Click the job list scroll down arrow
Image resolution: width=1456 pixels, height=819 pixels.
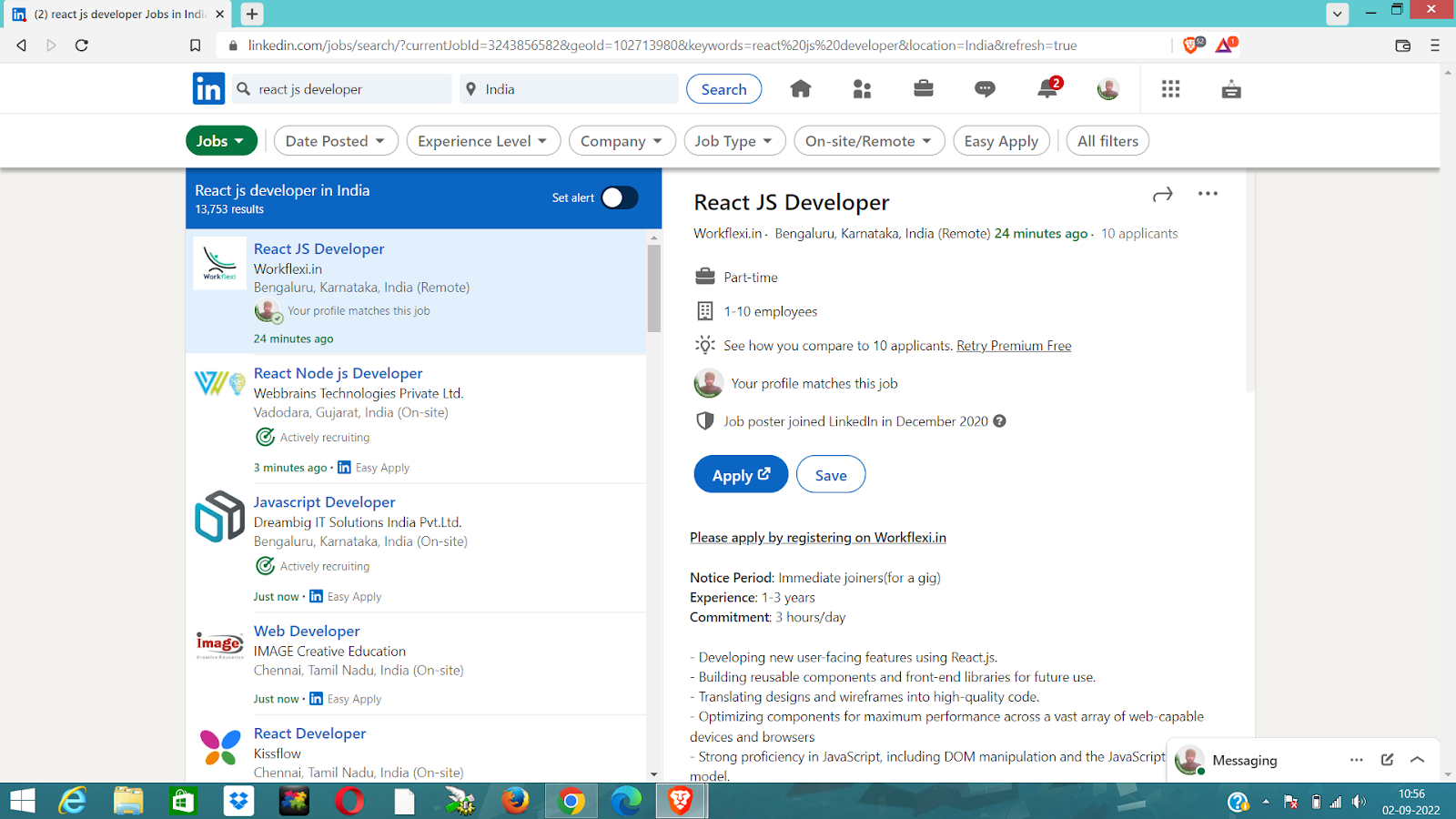[654, 774]
